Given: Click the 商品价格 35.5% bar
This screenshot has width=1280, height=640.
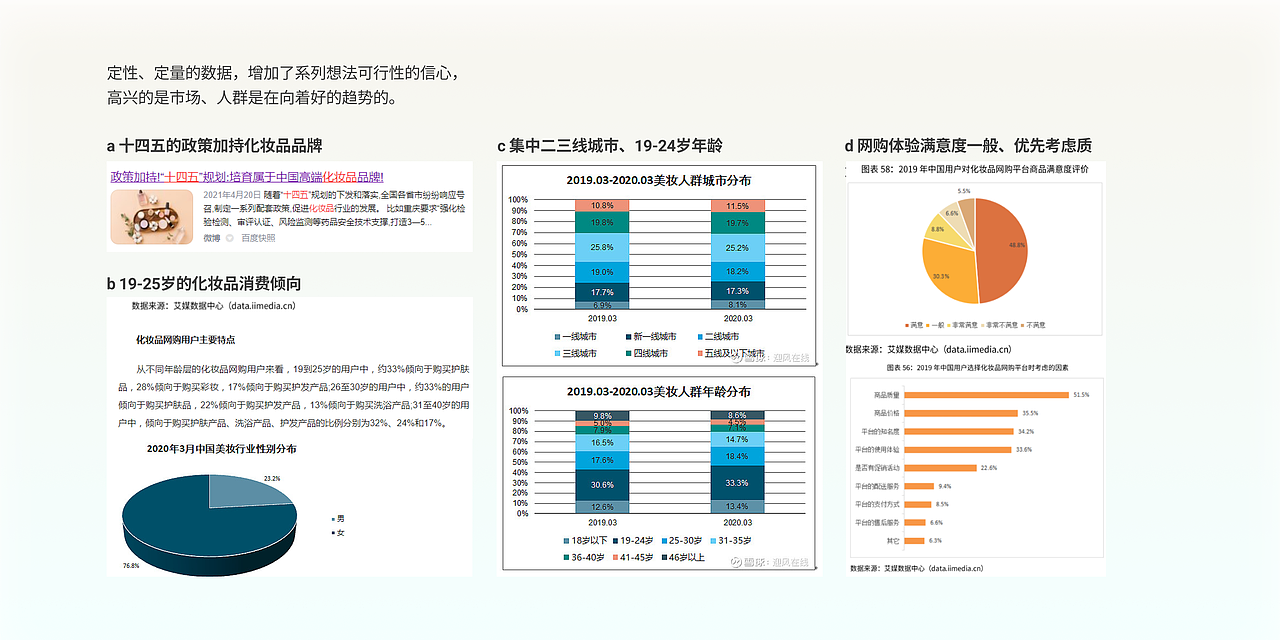Looking at the screenshot, I should pyautogui.click(x=960, y=413).
